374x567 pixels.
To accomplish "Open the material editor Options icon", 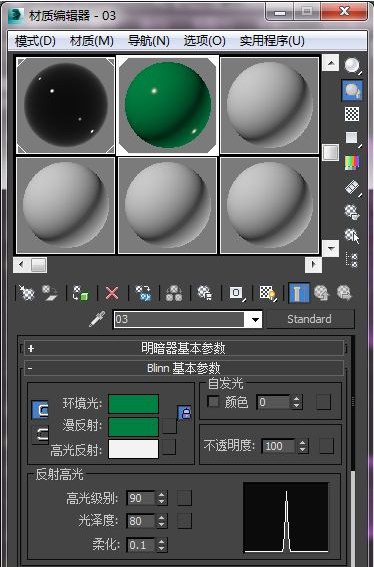I will [352, 211].
